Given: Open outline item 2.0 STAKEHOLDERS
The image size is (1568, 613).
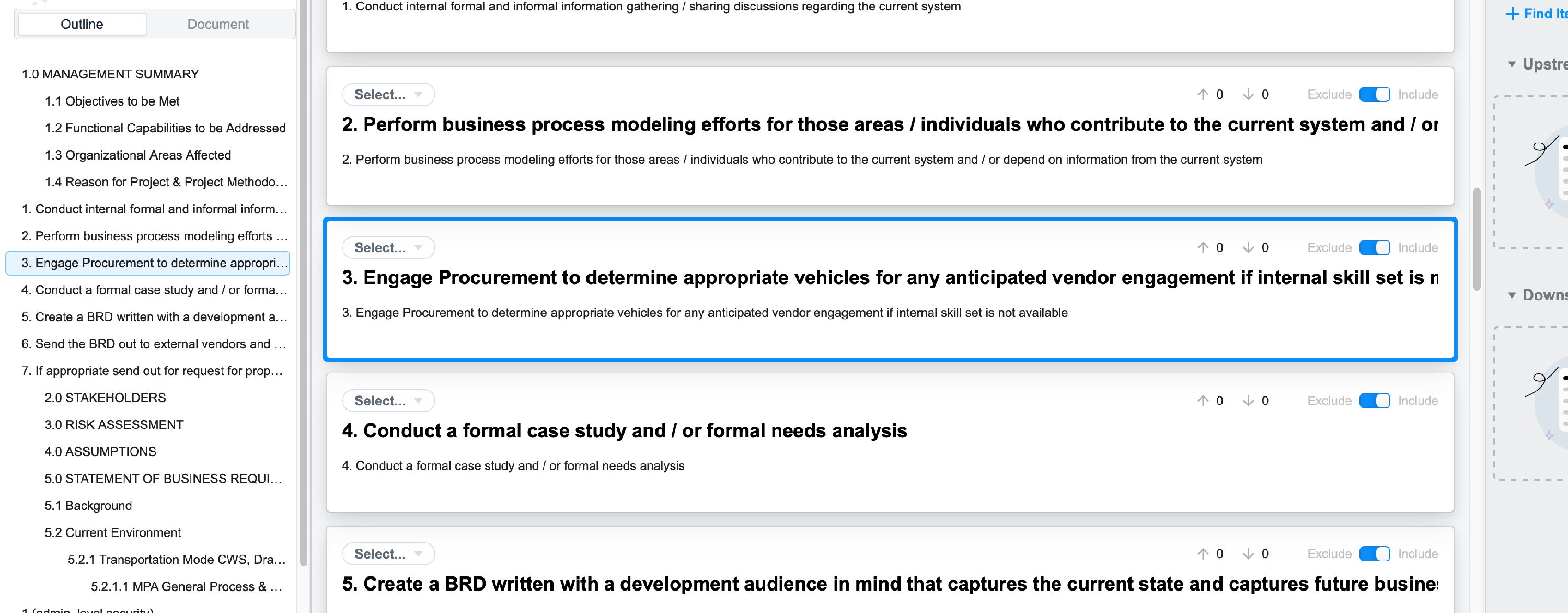Looking at the screenshot, I should tap(105, 398).
